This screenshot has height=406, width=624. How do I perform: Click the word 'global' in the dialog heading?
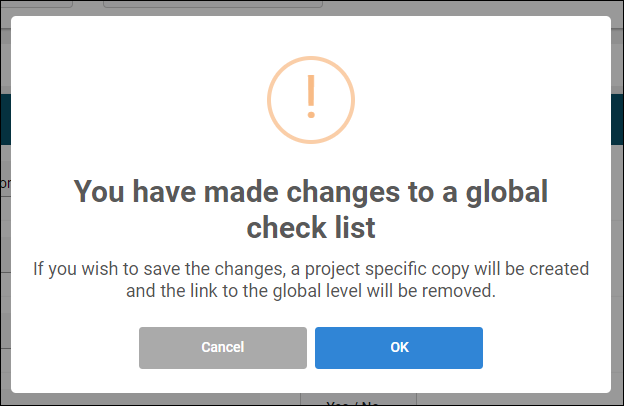(507, 192)
